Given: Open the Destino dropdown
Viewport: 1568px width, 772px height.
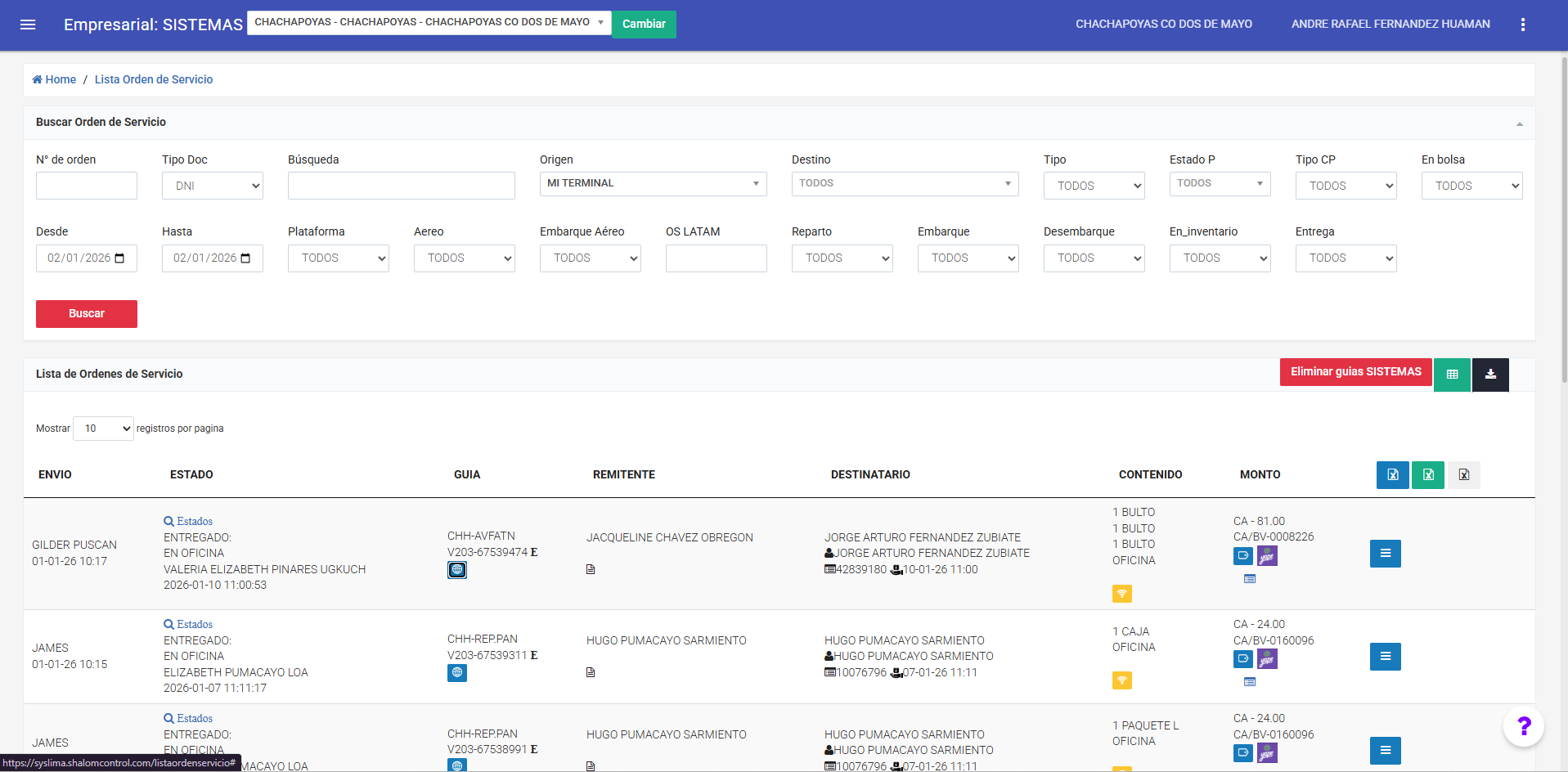Looking at the screenshot, I should [905, 184].
